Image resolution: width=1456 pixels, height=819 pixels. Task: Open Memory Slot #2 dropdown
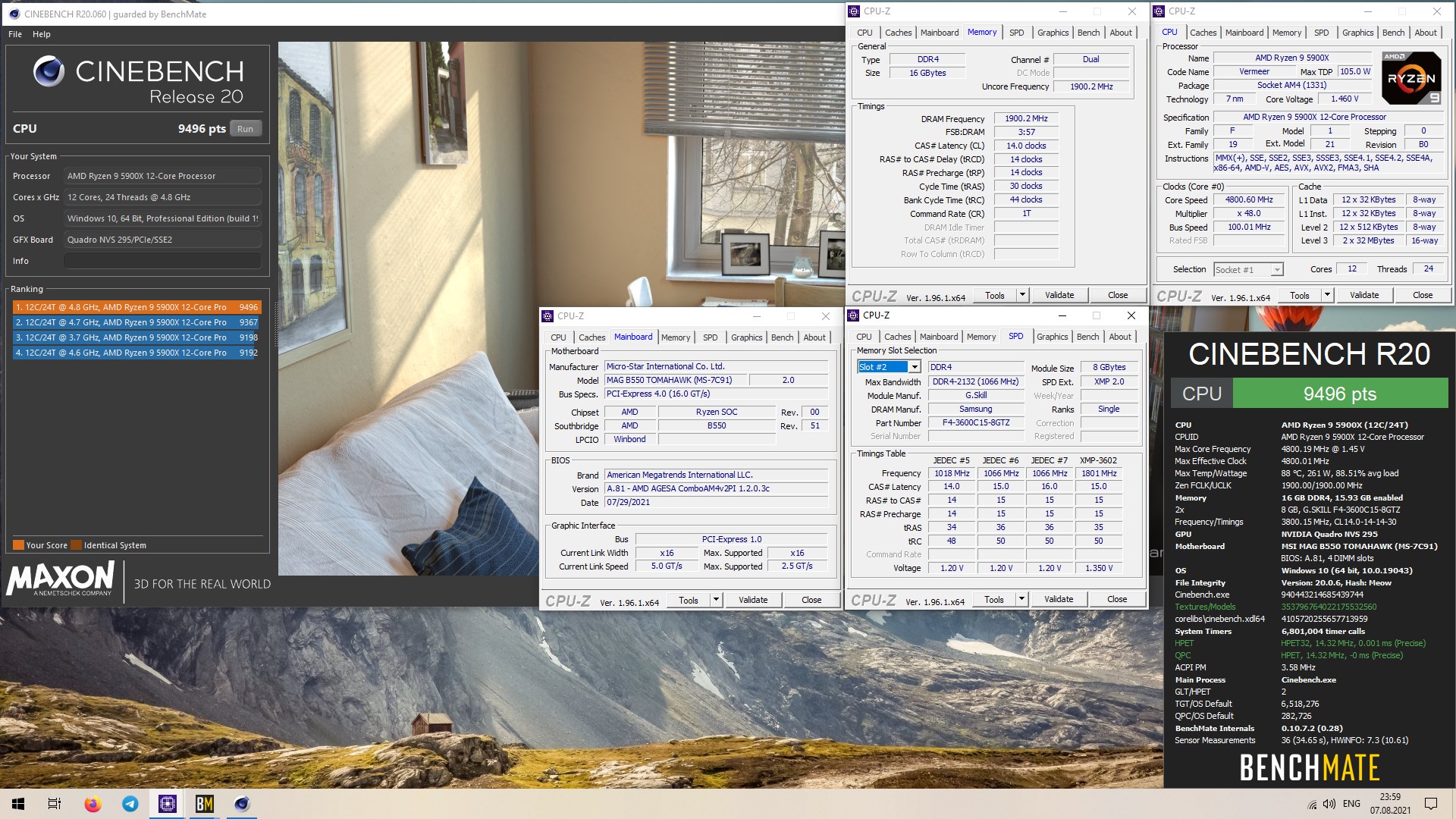[x=915, y=367]
